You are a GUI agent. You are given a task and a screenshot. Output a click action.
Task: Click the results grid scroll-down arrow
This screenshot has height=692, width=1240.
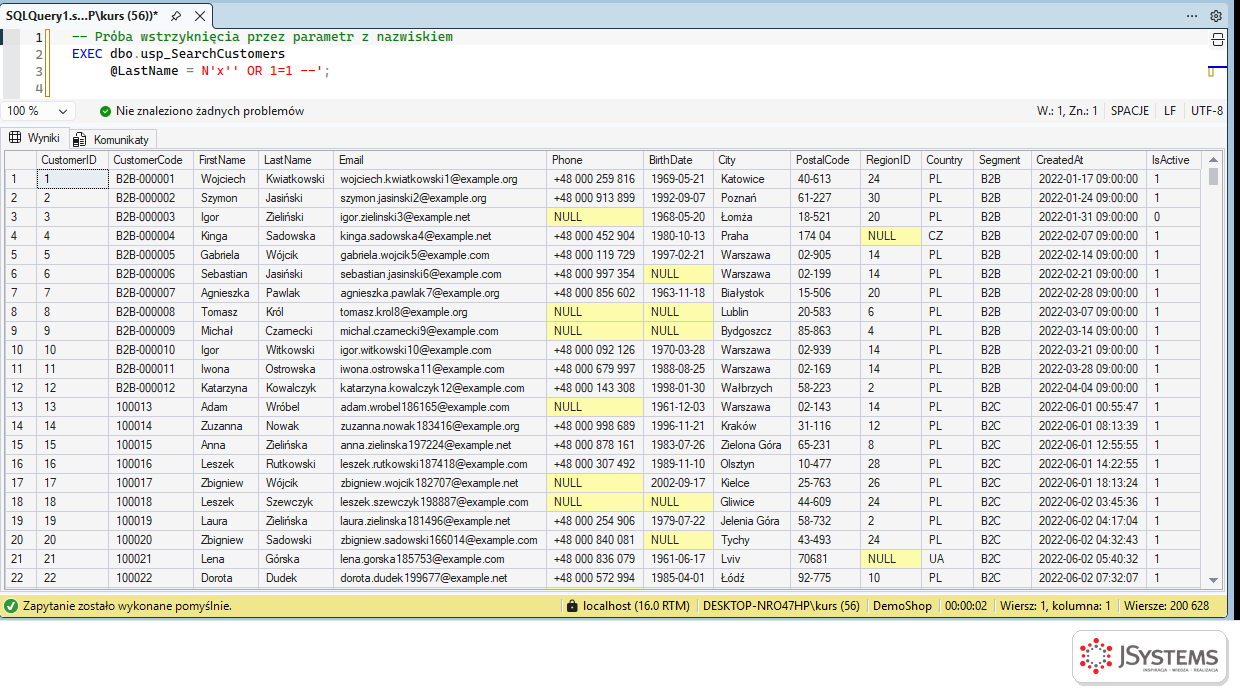coord(1214,580)
